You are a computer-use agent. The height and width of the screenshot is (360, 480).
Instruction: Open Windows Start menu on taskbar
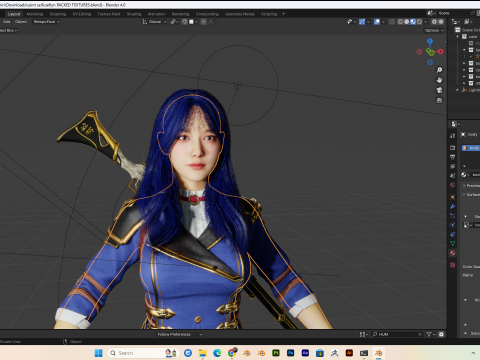[98, 353]
